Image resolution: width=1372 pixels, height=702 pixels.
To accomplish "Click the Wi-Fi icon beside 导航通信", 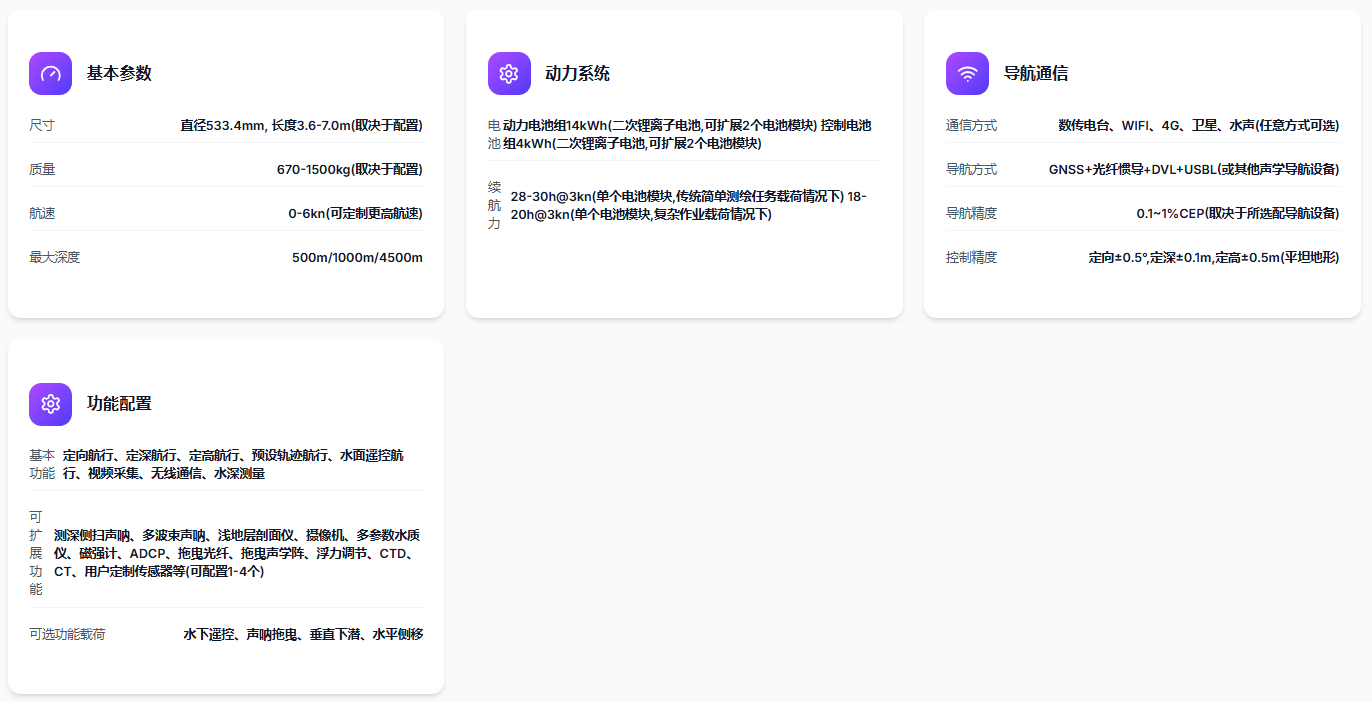I will click(x=967, y=73).
